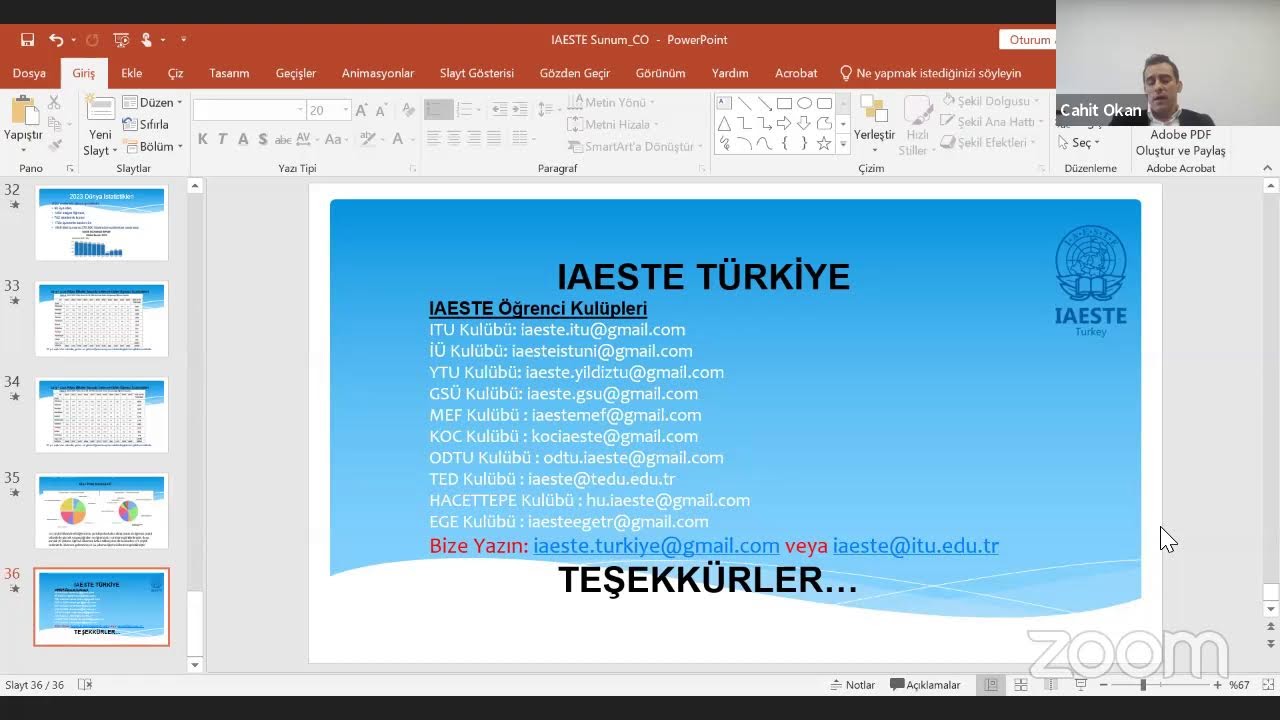Click the Undo arrow icon

coord(56,40)
